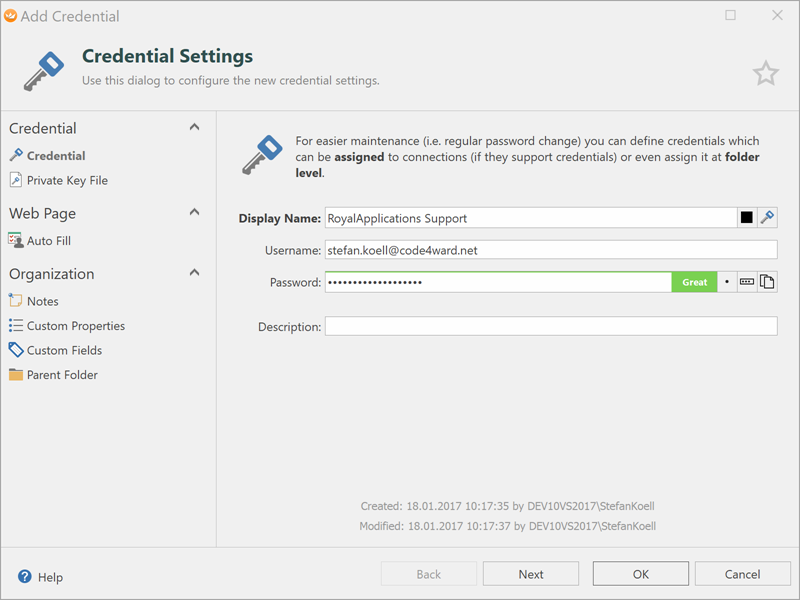800x600 pixels.
Task: Go to the Auto Fill page
Action: [48, 241]
